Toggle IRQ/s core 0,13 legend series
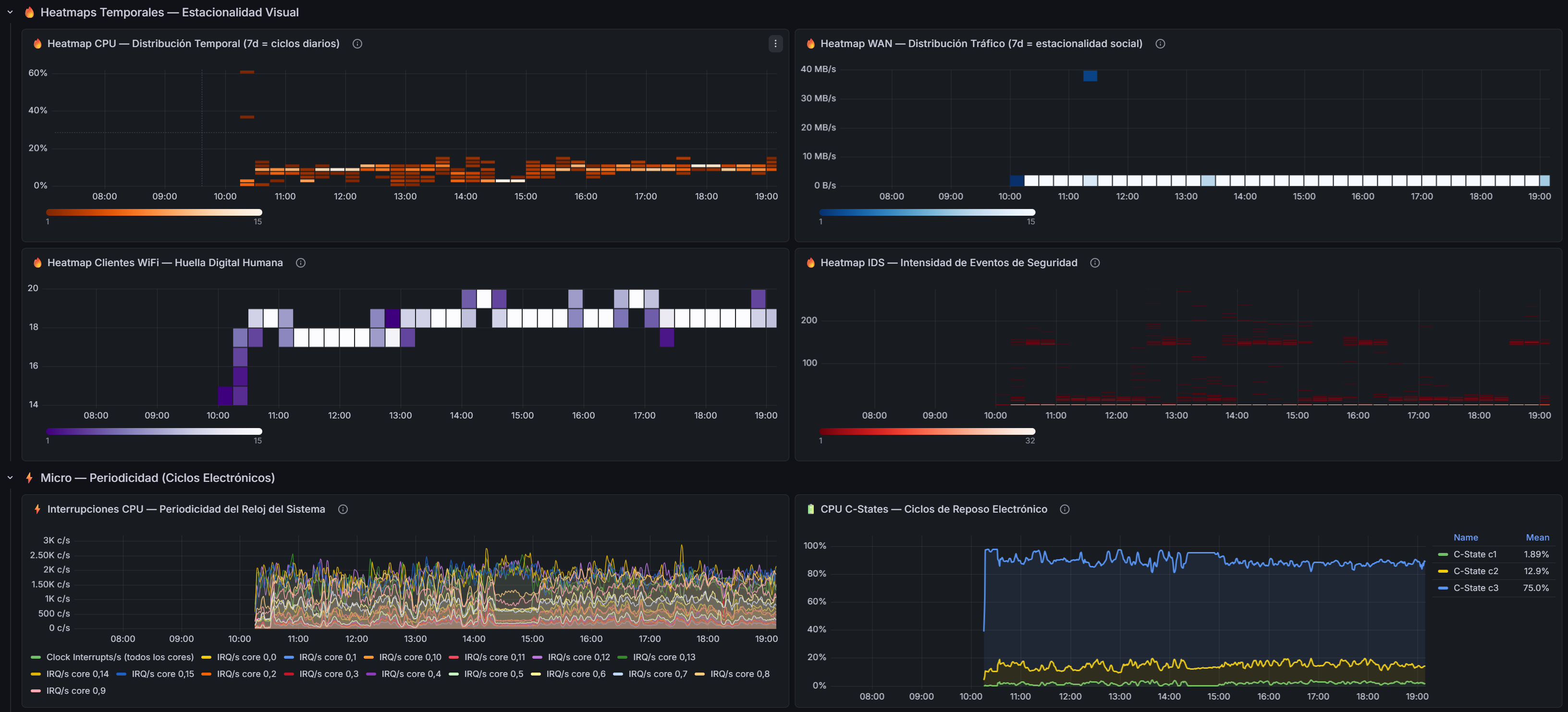Image resolution: width=1568 pixels, height=712 pixels. (664, 657)
